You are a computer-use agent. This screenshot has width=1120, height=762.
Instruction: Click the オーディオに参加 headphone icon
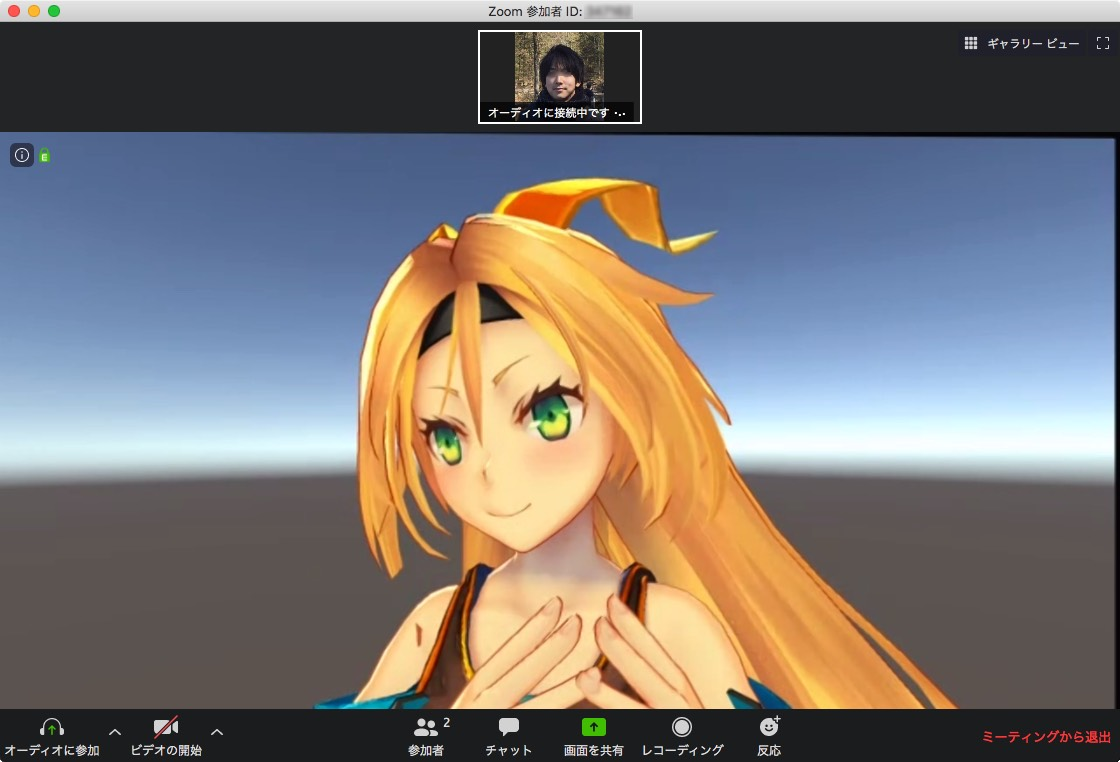pyautogui.click(x=51, y=728)
